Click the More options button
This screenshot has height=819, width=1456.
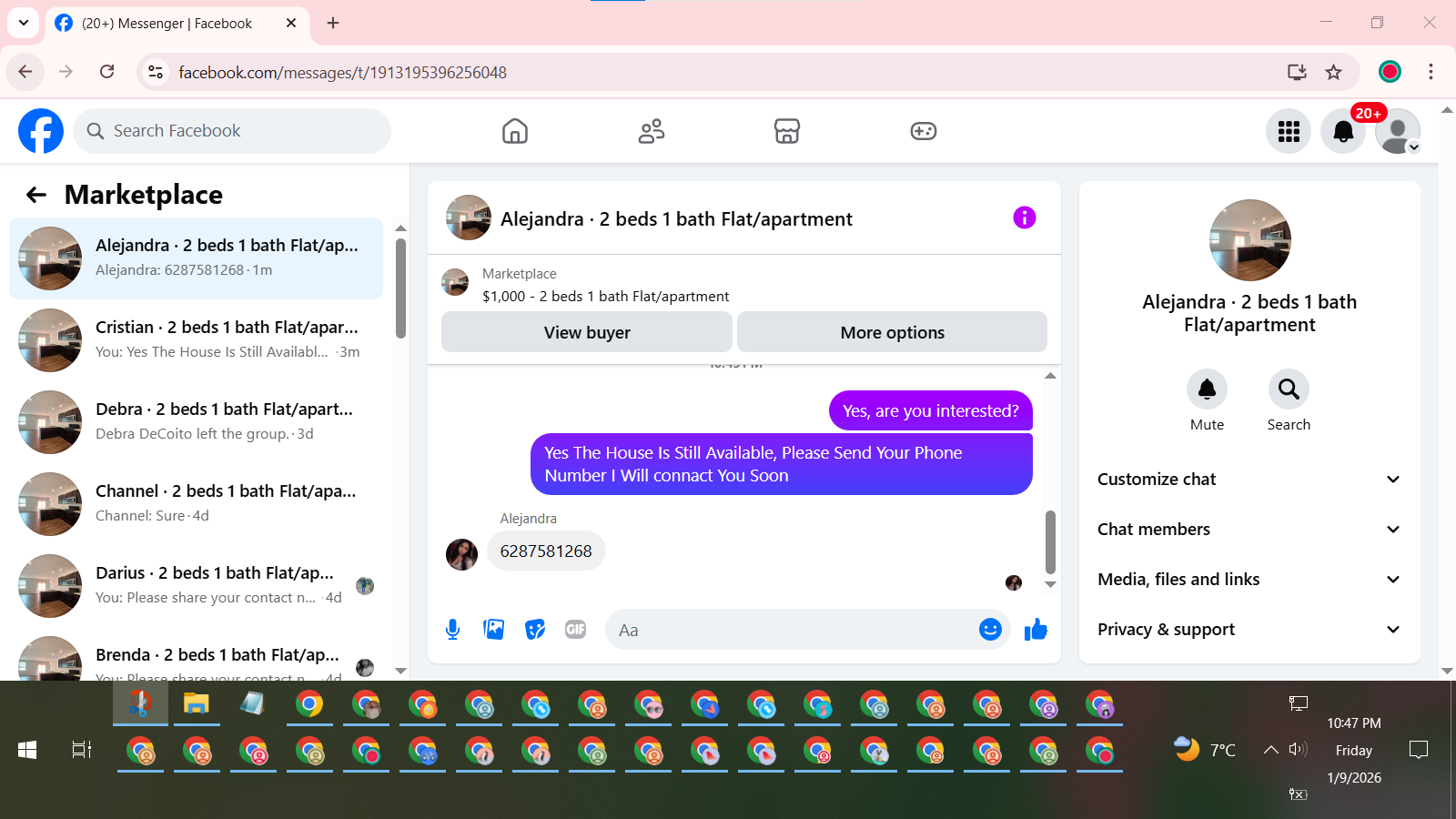click(x=892, y=332)
